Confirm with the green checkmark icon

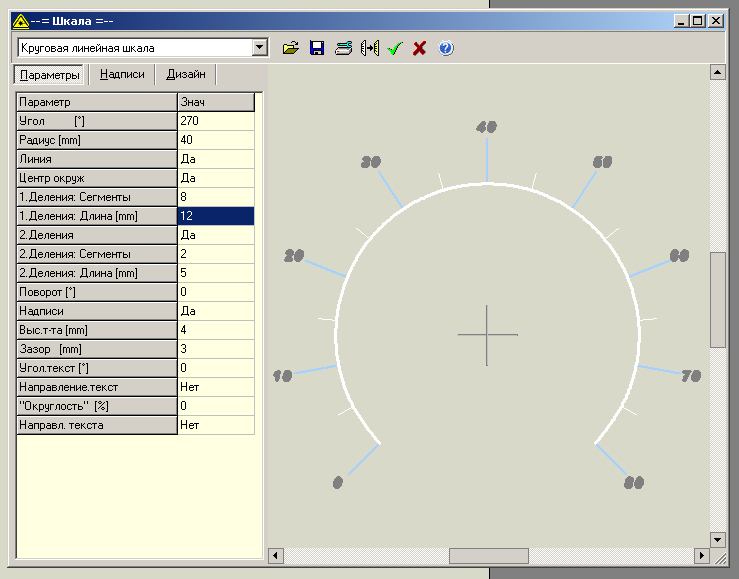click(394, 48)
